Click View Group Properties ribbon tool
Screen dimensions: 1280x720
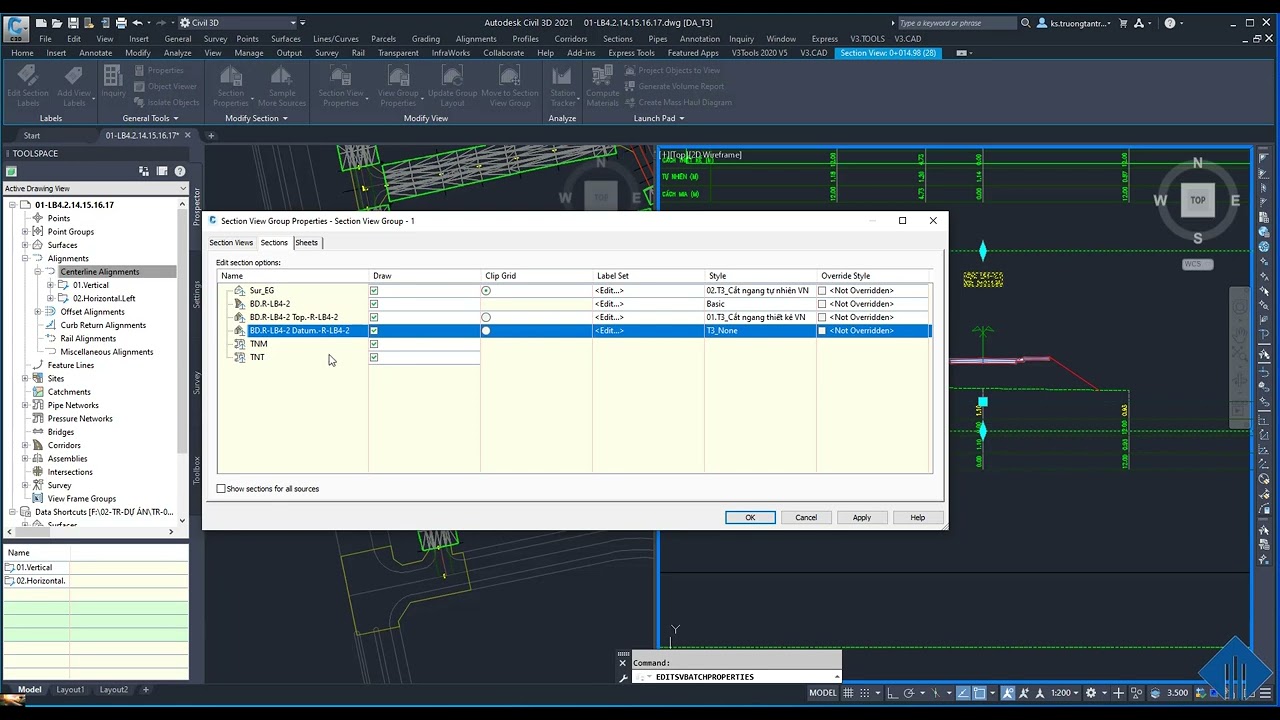coord(398,87)
